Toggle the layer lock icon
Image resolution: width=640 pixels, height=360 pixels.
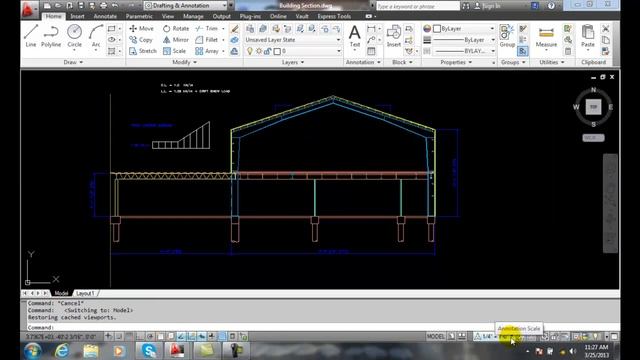tap(267, 51)
